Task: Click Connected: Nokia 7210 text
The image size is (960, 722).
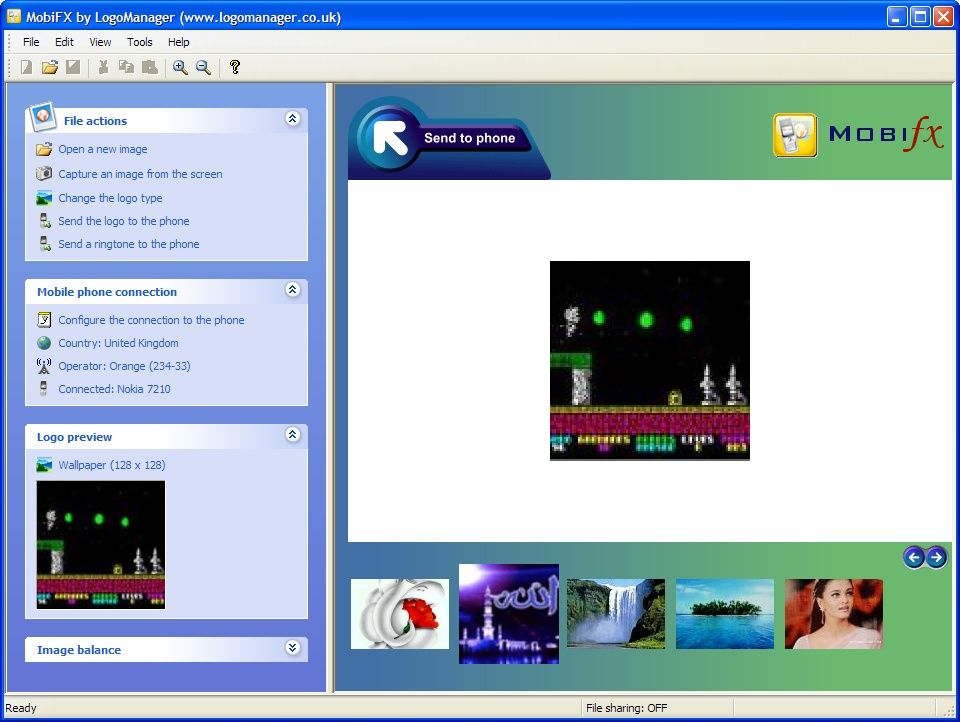Action: (x=114, y=389)
